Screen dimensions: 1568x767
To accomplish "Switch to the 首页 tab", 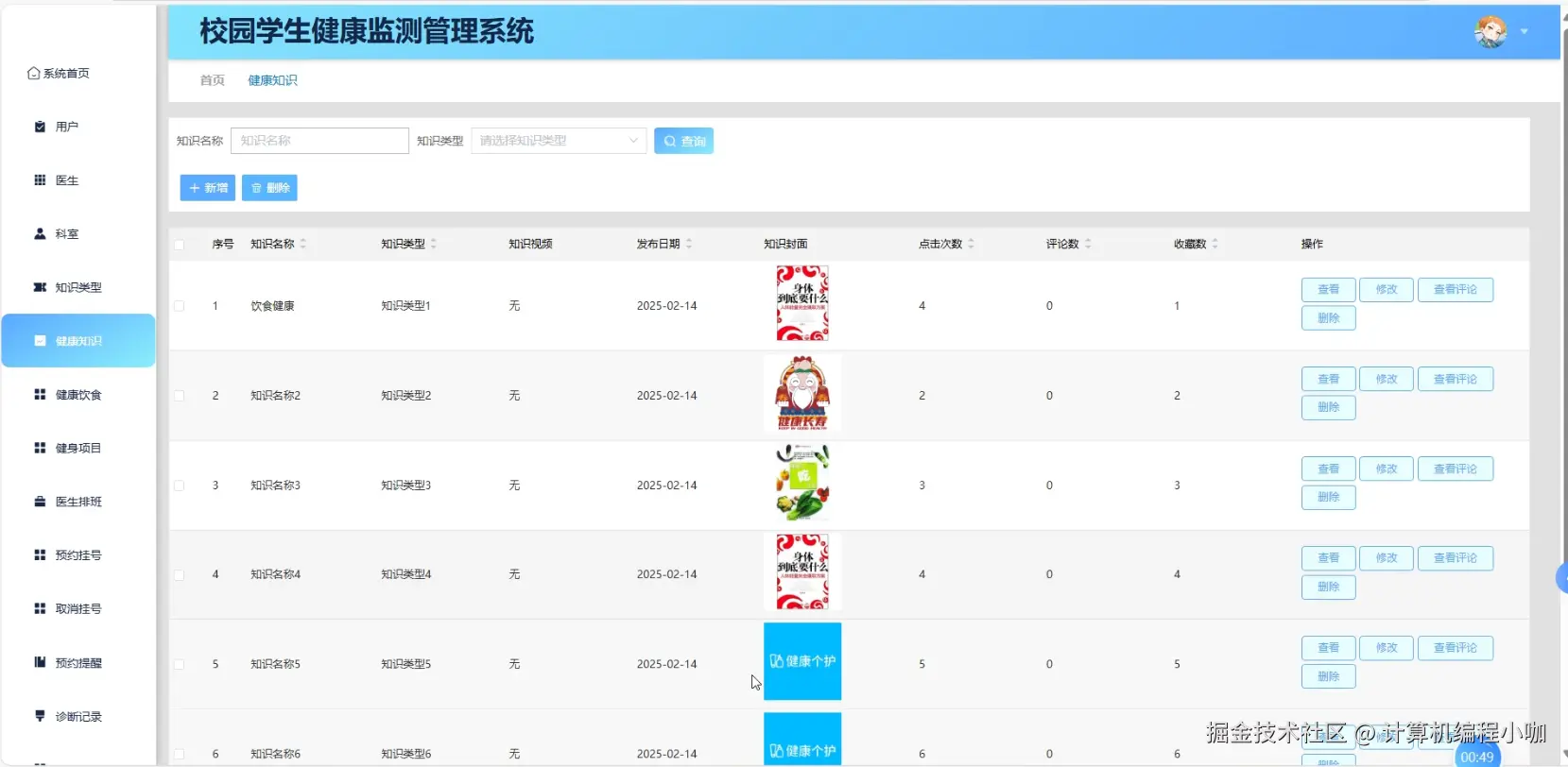I will coord(213,80).
